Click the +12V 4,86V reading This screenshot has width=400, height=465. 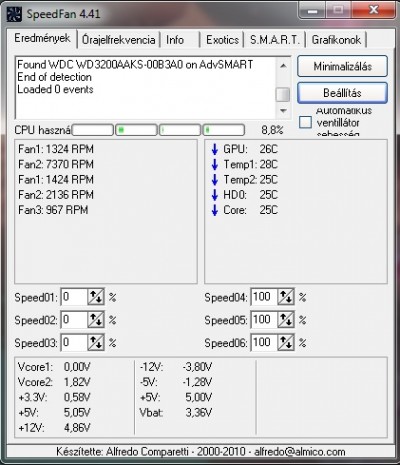(54, 428)
